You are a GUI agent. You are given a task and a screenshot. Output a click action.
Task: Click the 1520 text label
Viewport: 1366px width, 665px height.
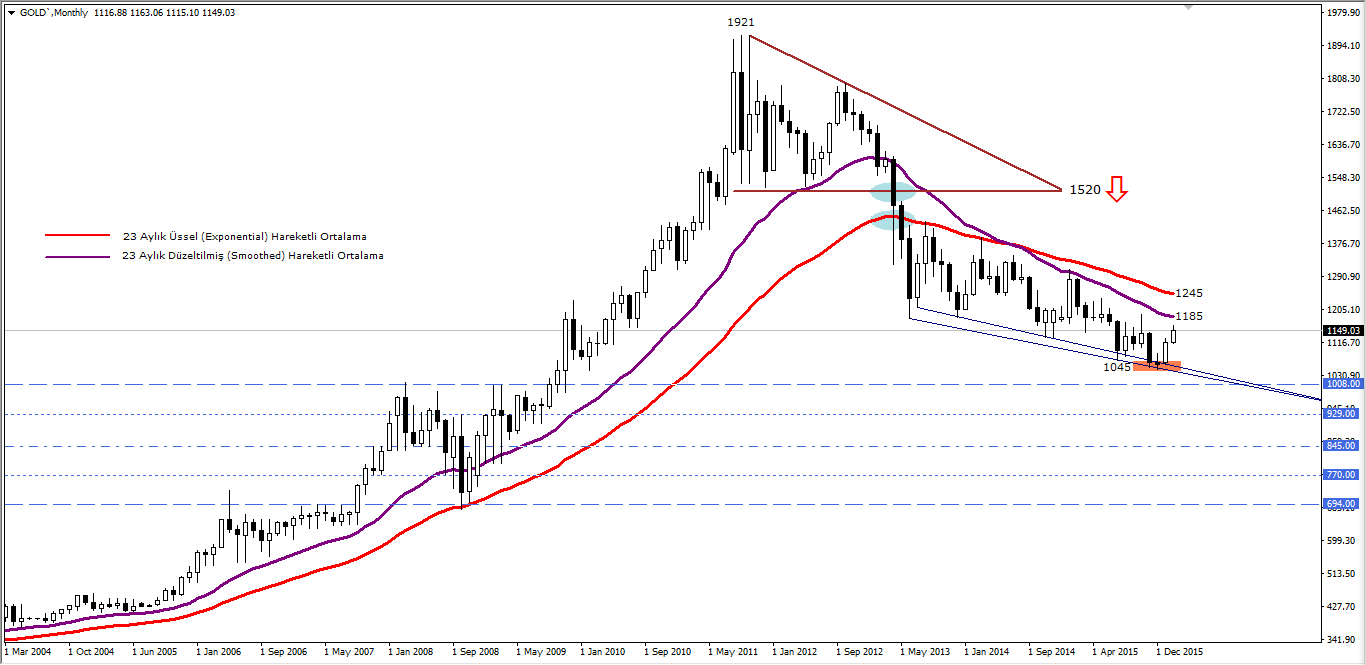coord(1084,189)
